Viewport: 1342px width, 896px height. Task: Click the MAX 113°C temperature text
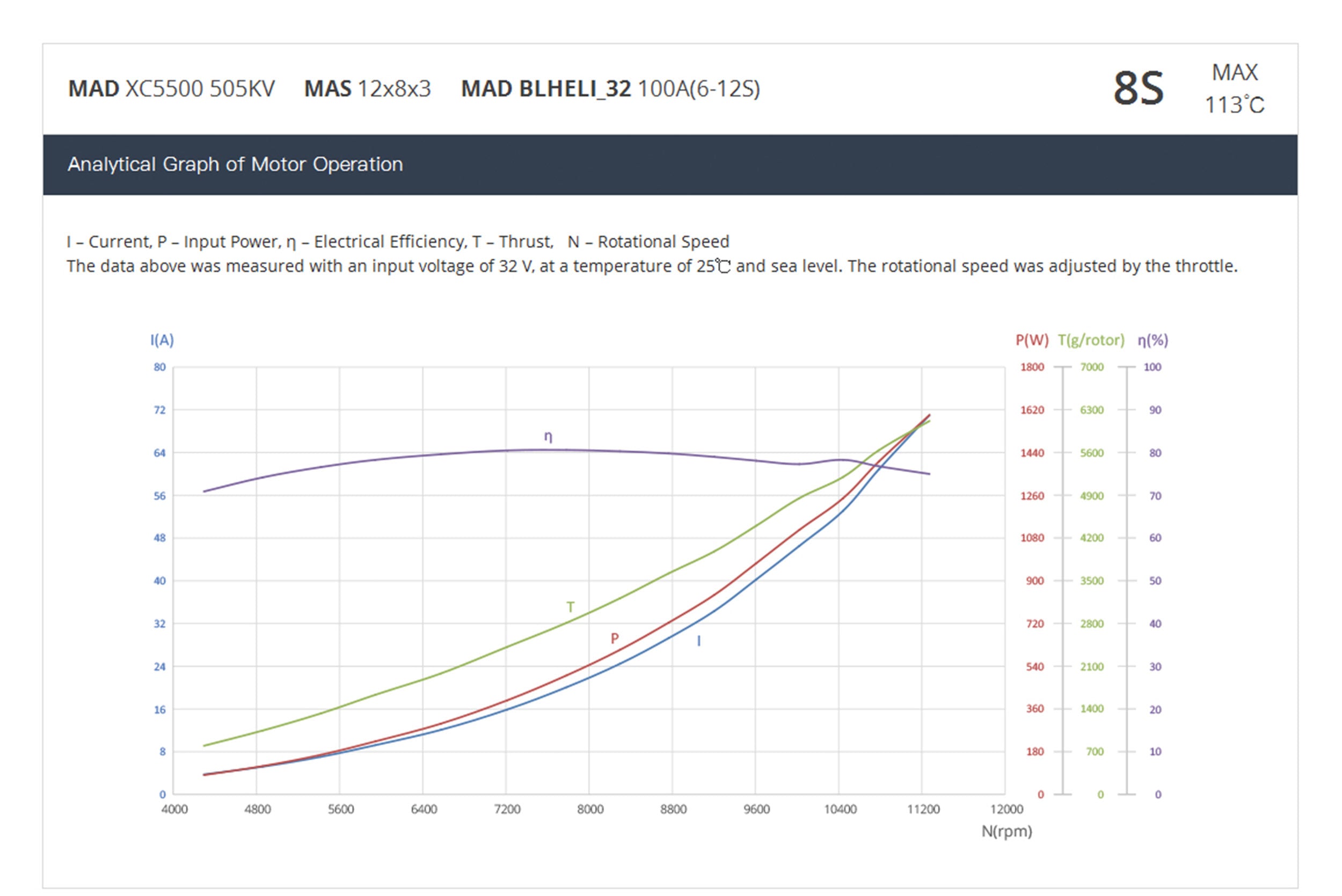pyautogui.click(x=1234, y=89)
